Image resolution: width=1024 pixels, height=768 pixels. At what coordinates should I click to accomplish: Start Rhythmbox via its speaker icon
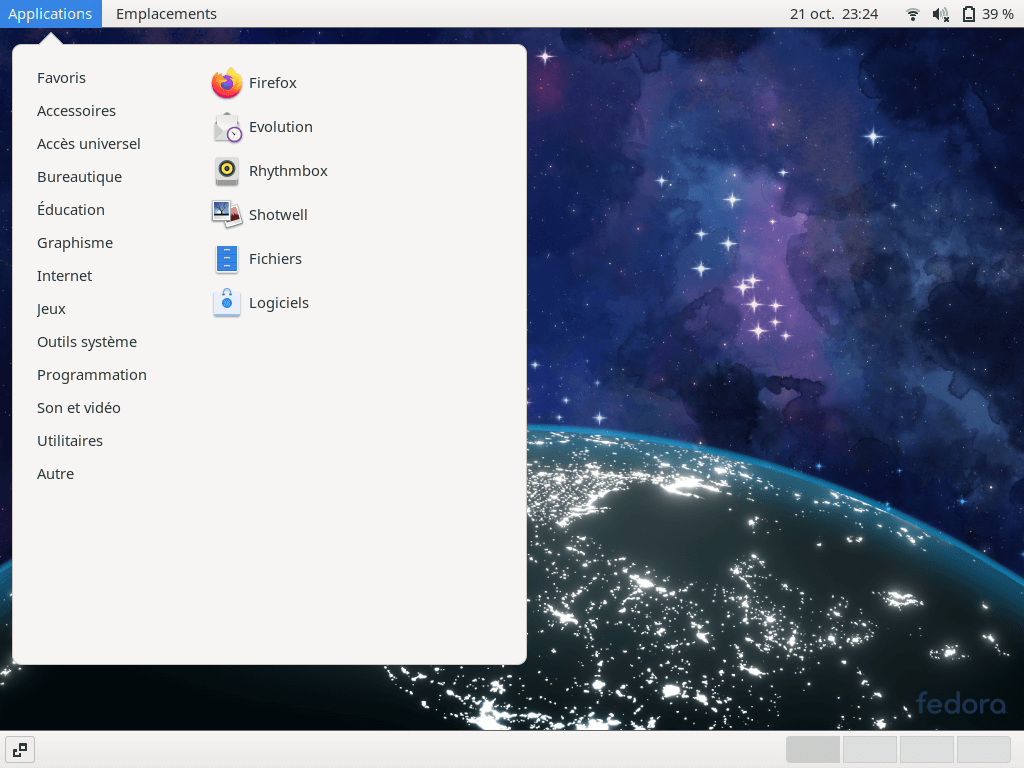click(227, 171)
